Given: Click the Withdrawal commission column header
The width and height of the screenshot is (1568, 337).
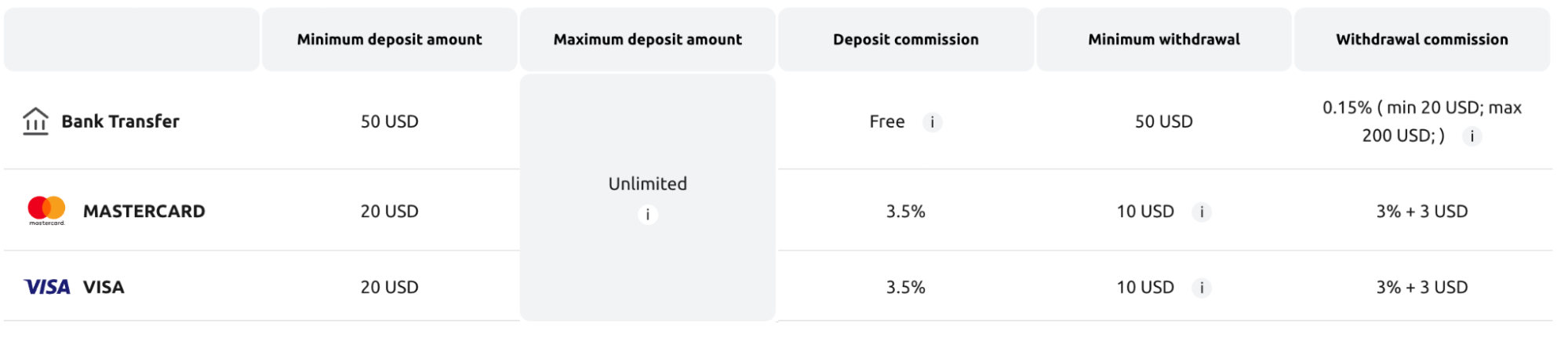Looking at the screenshot, I should tap(1421, 39).
